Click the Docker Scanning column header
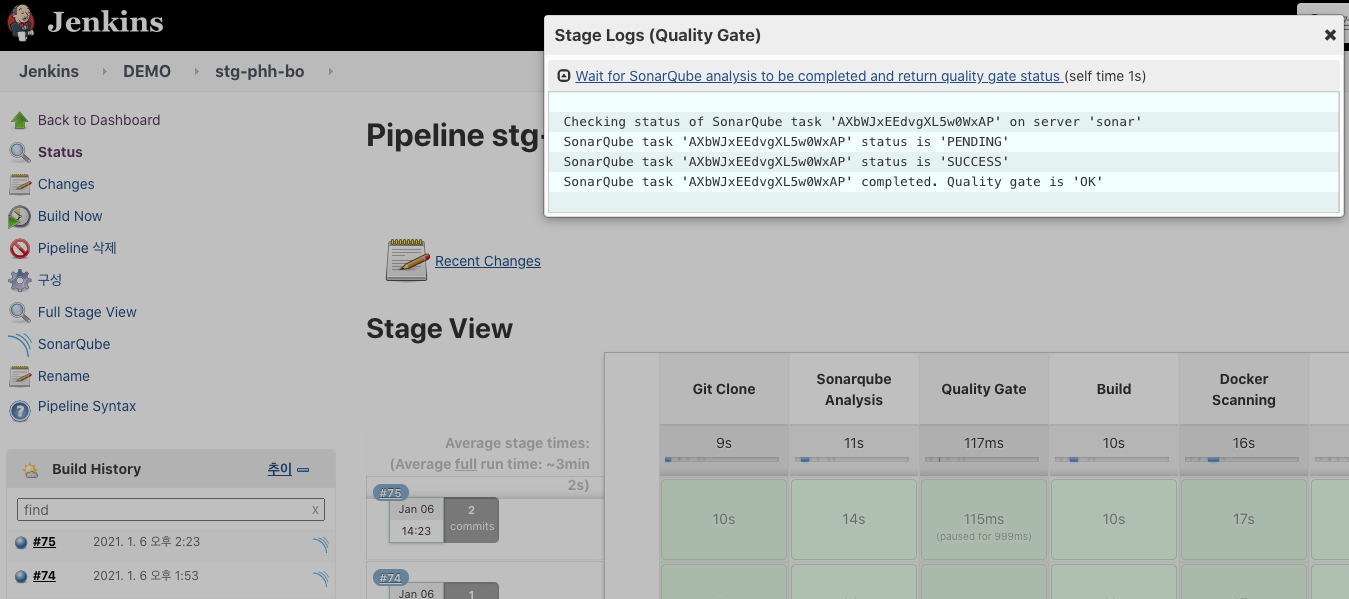 coord(1244,389)
